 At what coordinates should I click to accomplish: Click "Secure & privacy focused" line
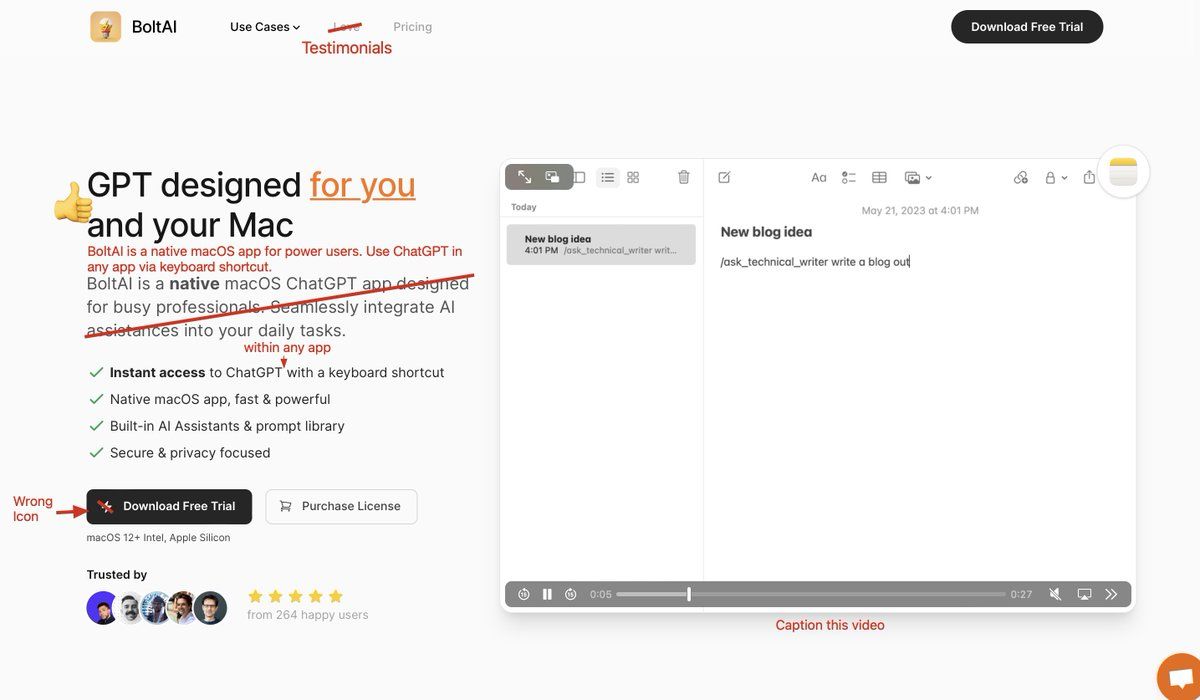pyautogui.click(x=190, y=453)
